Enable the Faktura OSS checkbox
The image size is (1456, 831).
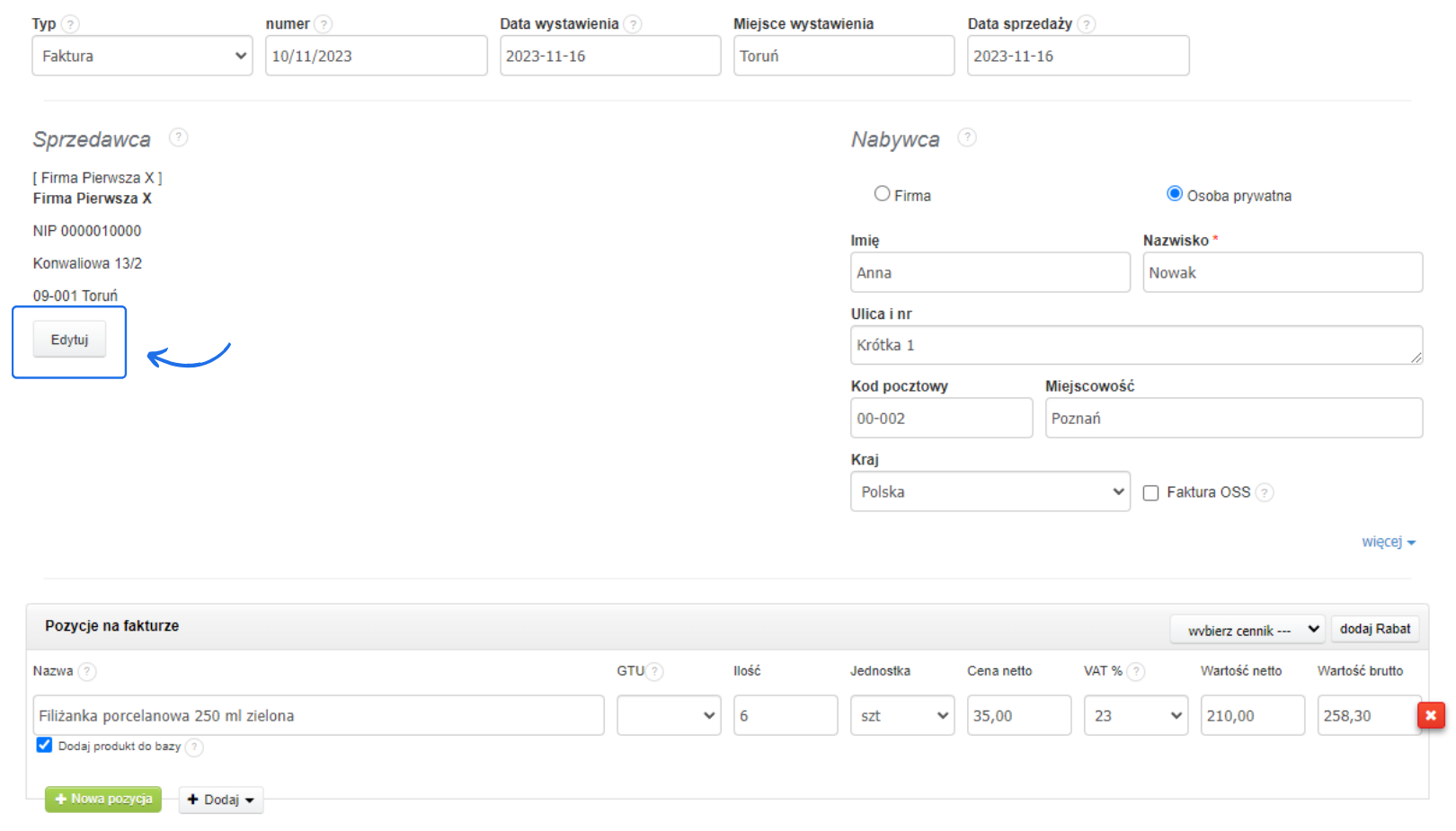1150,493
